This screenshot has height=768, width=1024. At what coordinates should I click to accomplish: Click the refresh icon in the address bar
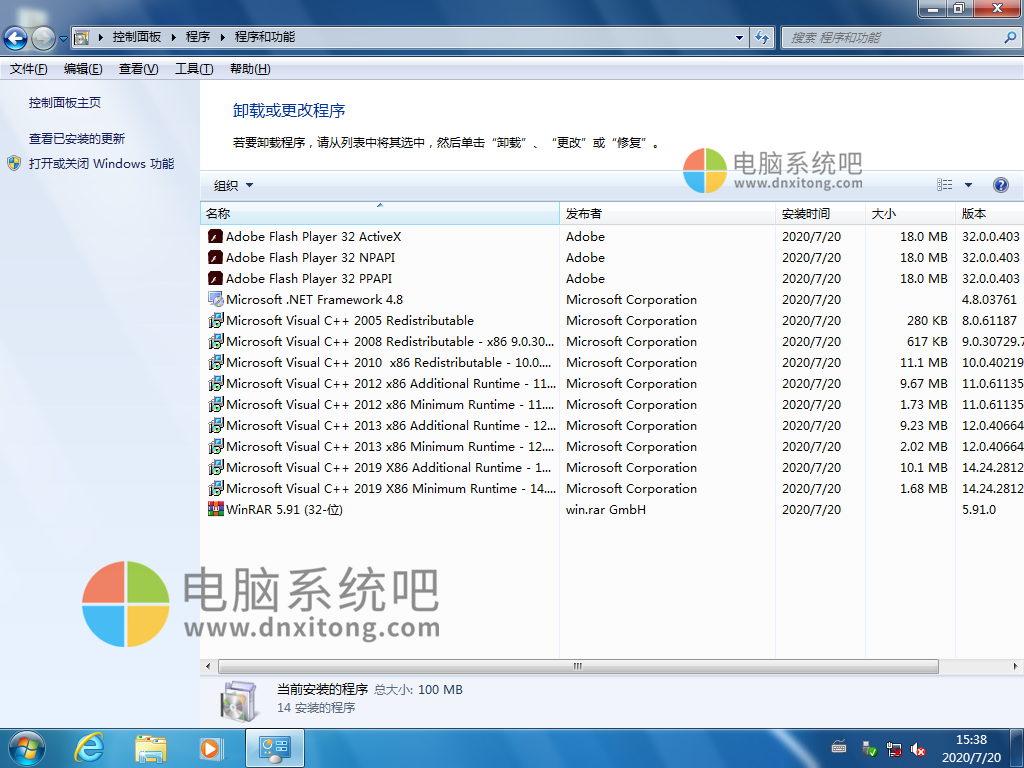click(x=761, y=38)
